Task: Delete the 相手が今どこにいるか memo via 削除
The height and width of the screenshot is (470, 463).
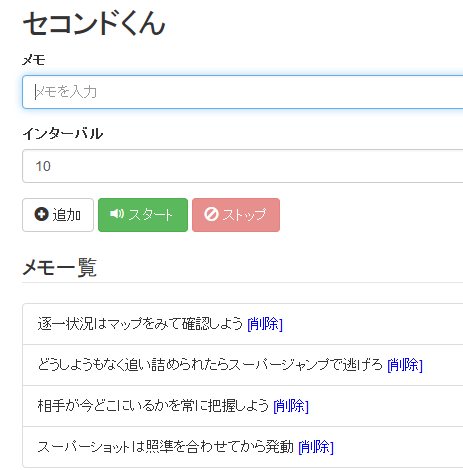Action: [291, 406]
